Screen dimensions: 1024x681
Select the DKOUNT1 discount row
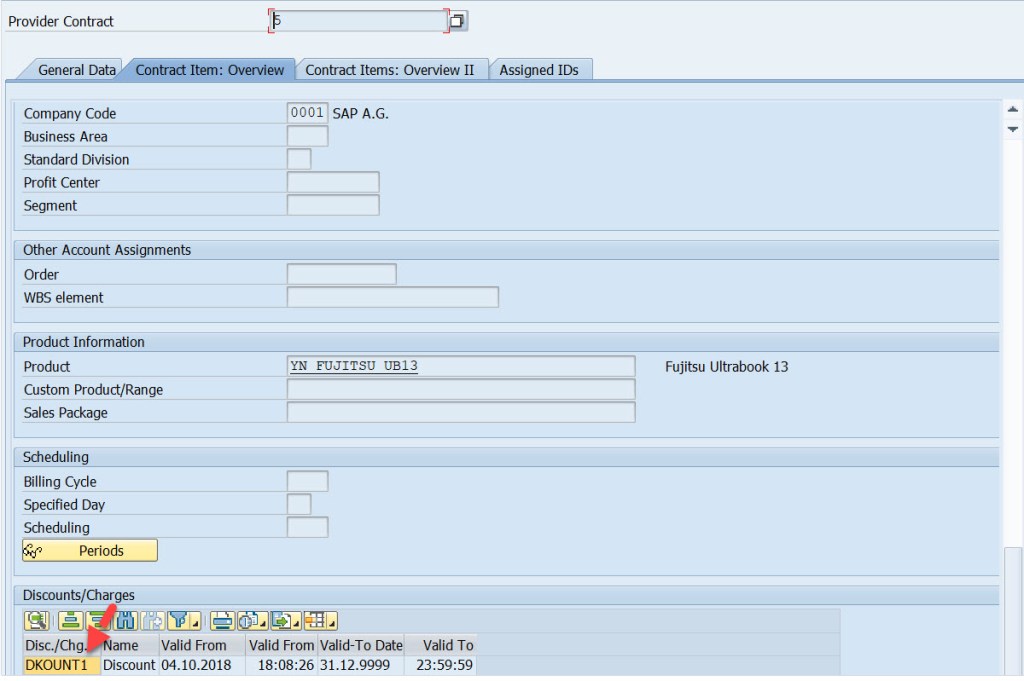(x=59, y=664)
